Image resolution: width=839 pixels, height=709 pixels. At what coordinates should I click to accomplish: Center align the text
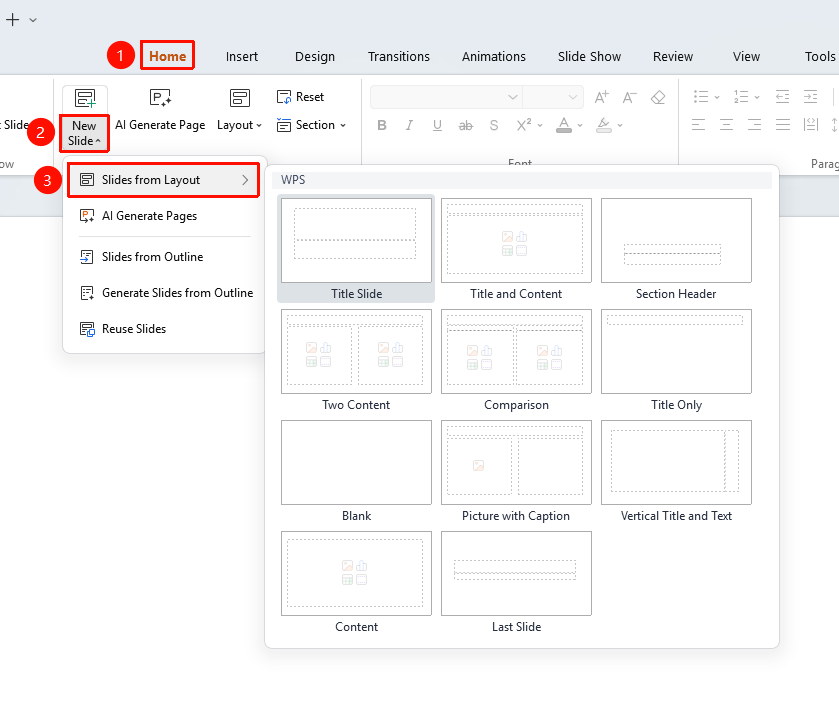tap(726, 125)
